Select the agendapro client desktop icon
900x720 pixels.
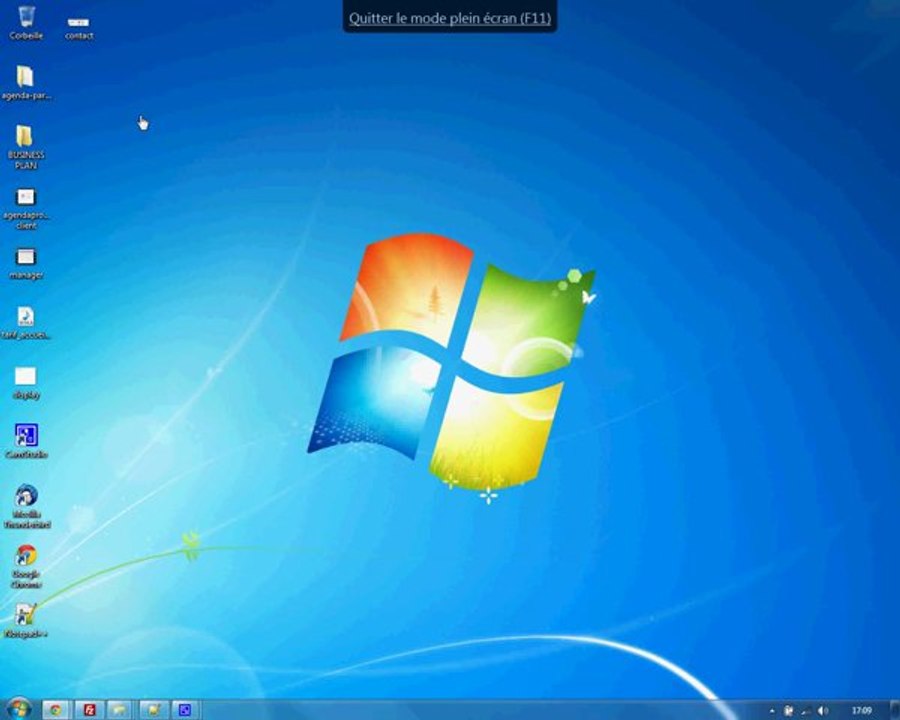[26, 208]
